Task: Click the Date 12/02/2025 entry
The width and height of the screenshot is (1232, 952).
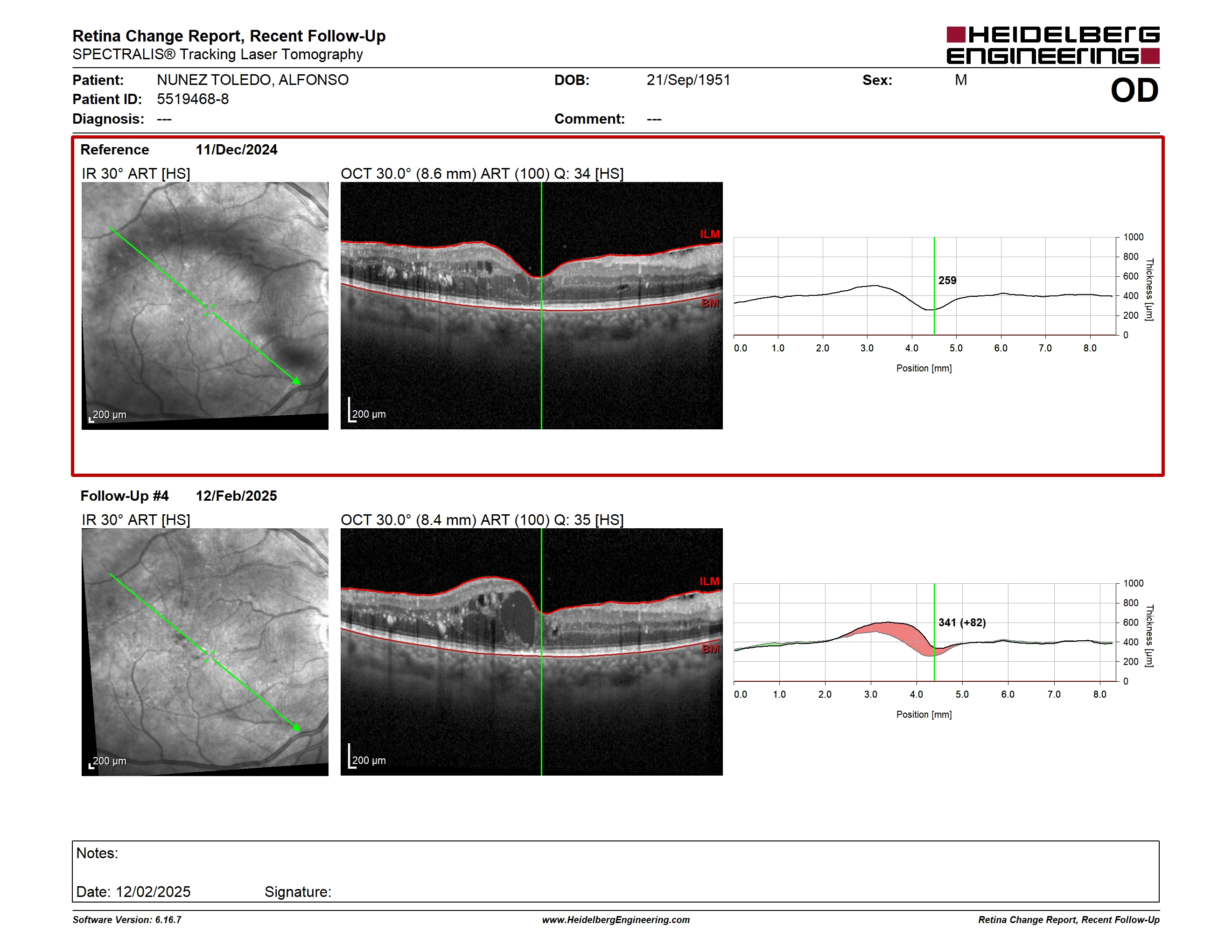Action: pyautogui.click(x=133, y=892)
